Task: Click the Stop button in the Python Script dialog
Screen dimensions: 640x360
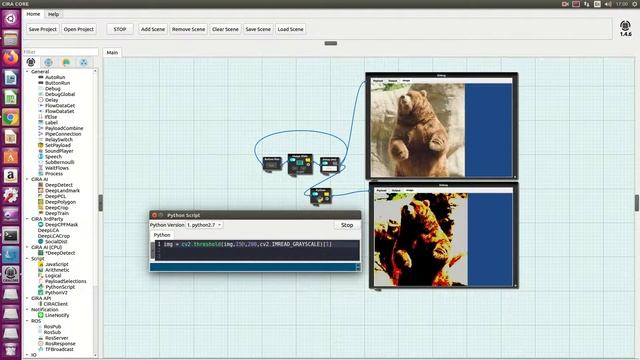Action: [347, 225]
